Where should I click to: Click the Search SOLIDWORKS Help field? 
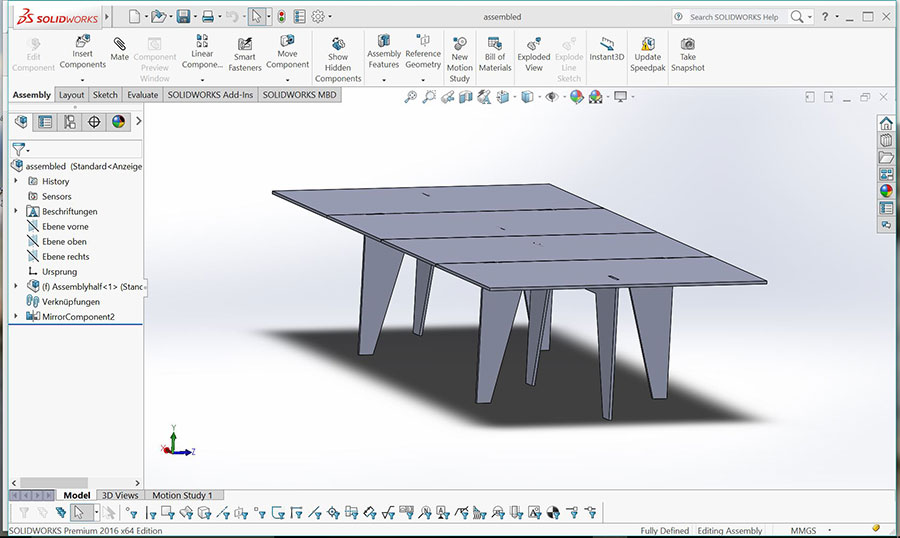(x=734, y=17)
